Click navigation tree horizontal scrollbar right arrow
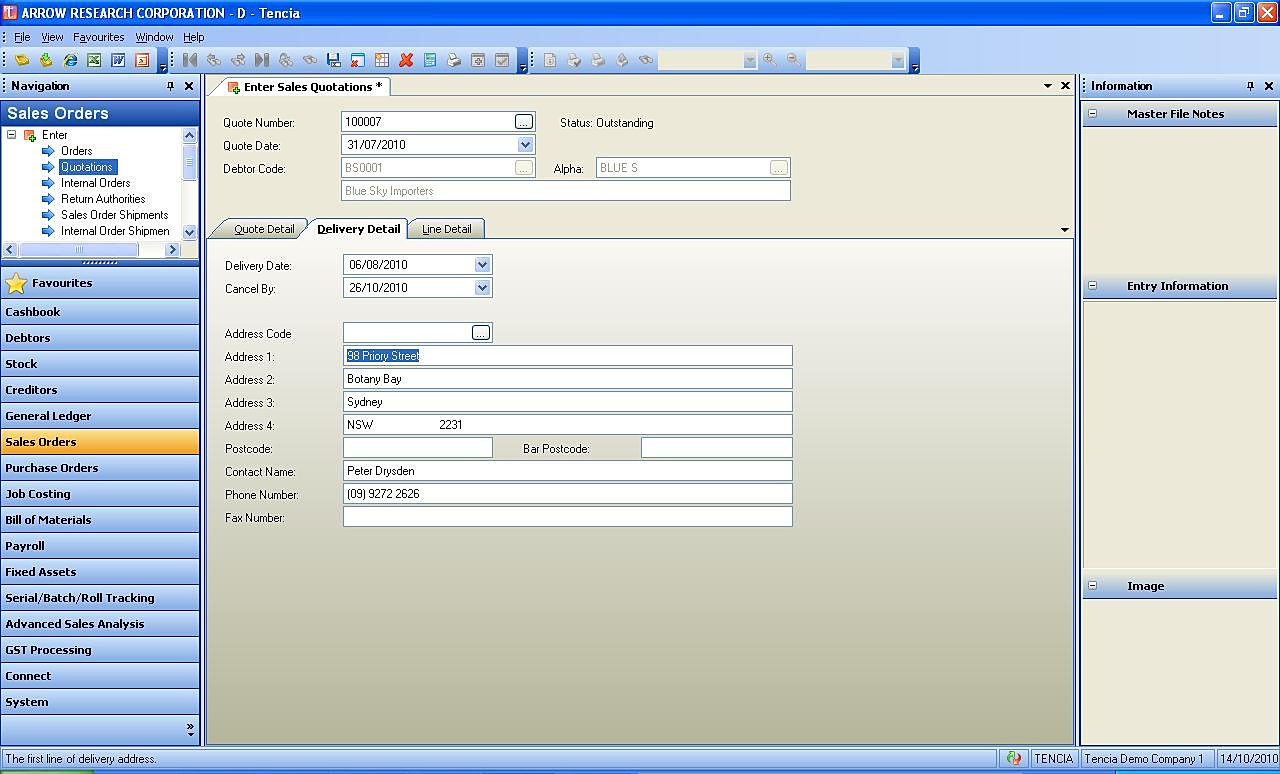 click(172, 250)
